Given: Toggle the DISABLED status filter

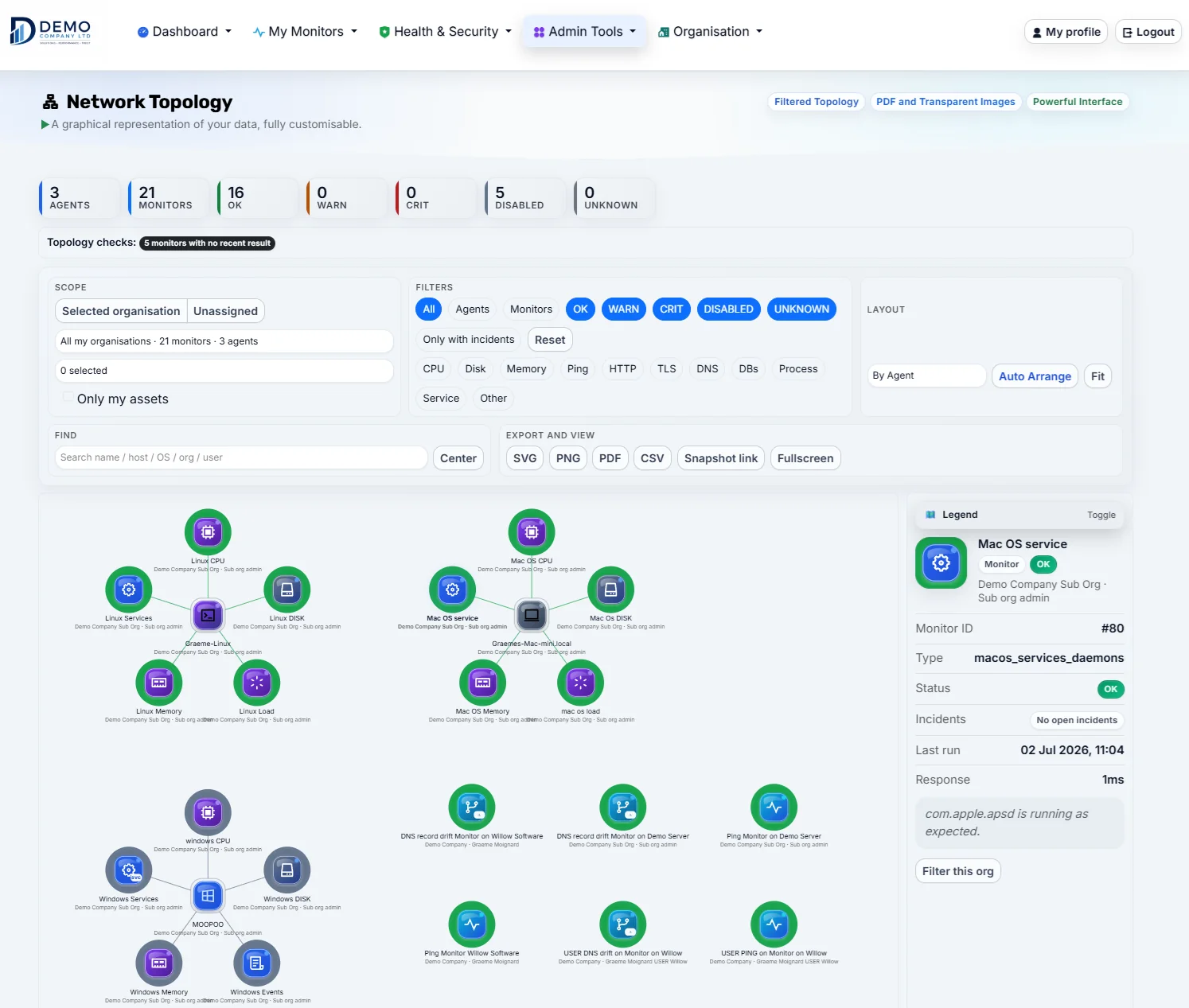Looking at the screenshot, I should (728, 309).
